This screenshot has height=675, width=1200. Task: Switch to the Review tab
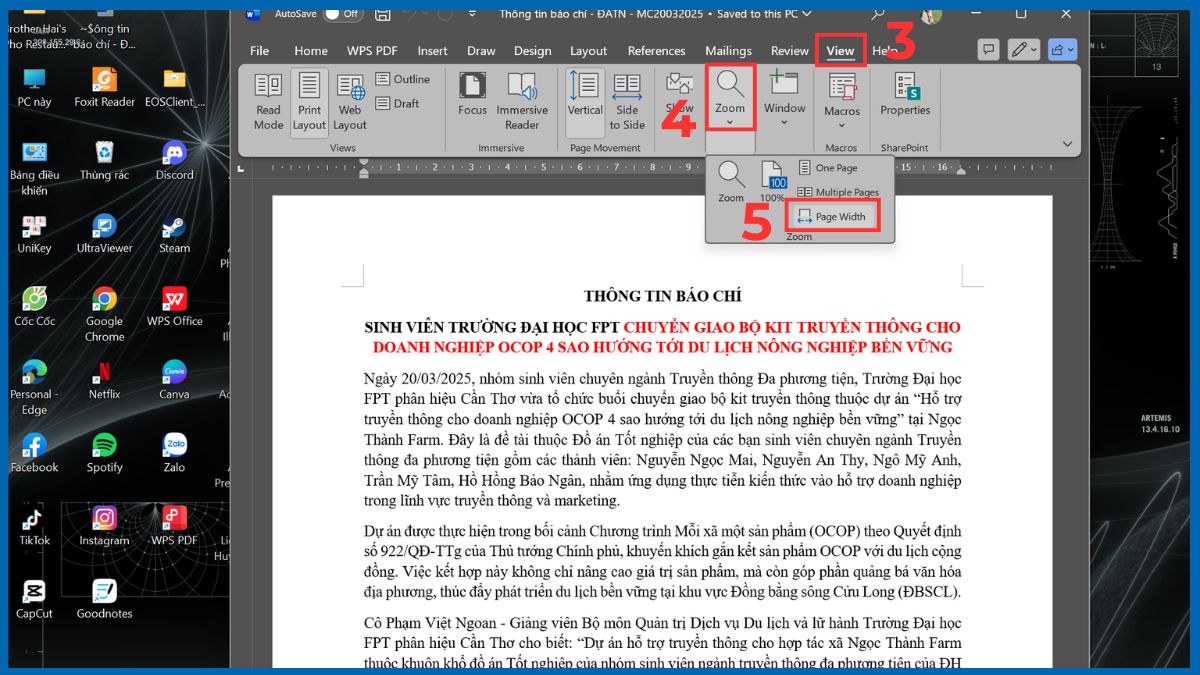789,50
